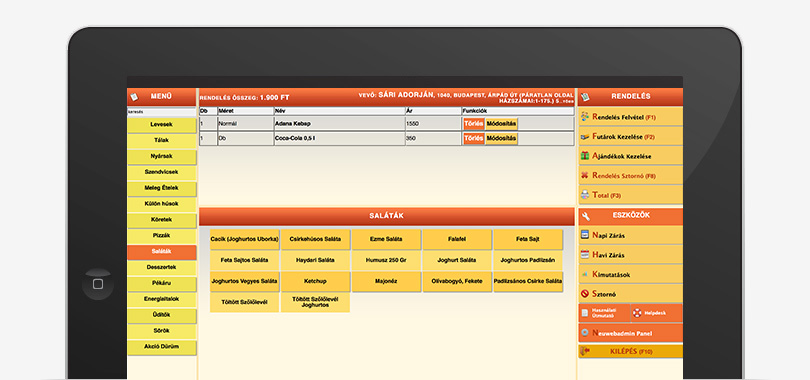This screenshot has height=380, width=810.
Task: Click the Rendelés Sztornó red X icon
Action: click(585, 175)
